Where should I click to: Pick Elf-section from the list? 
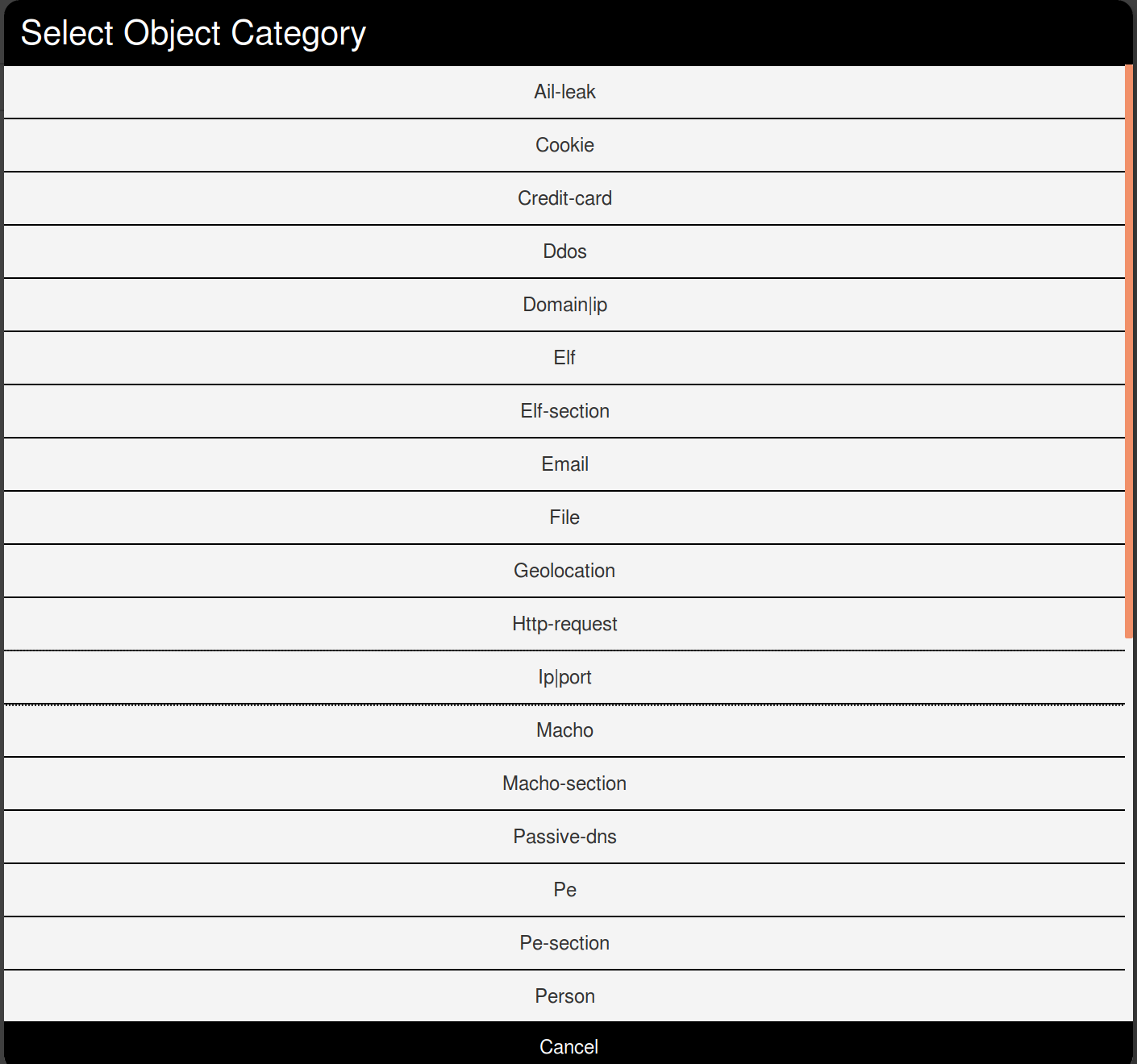coord(564,411)
